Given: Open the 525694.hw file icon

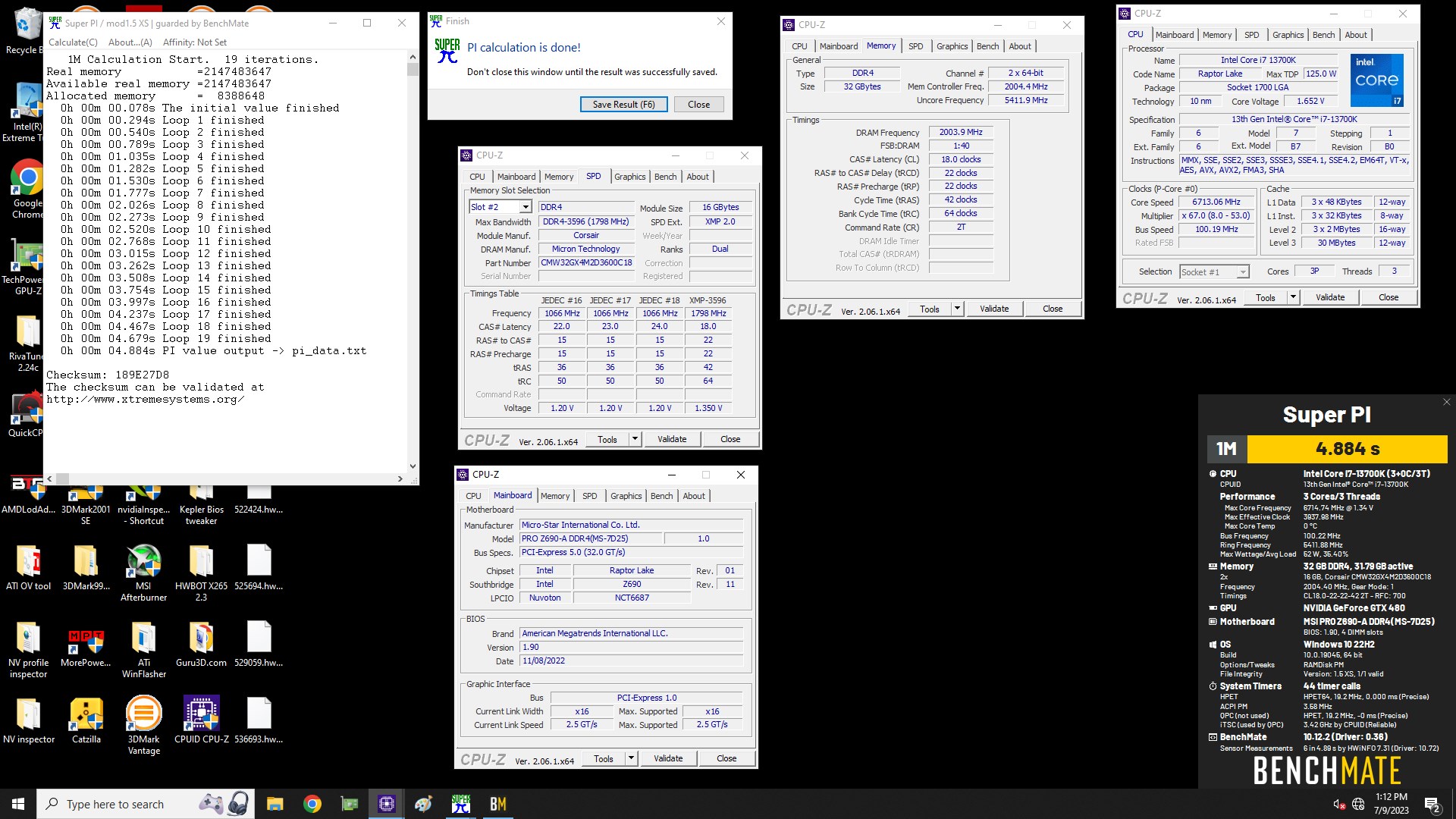Looking at the screenshot, I should (259, 567).
